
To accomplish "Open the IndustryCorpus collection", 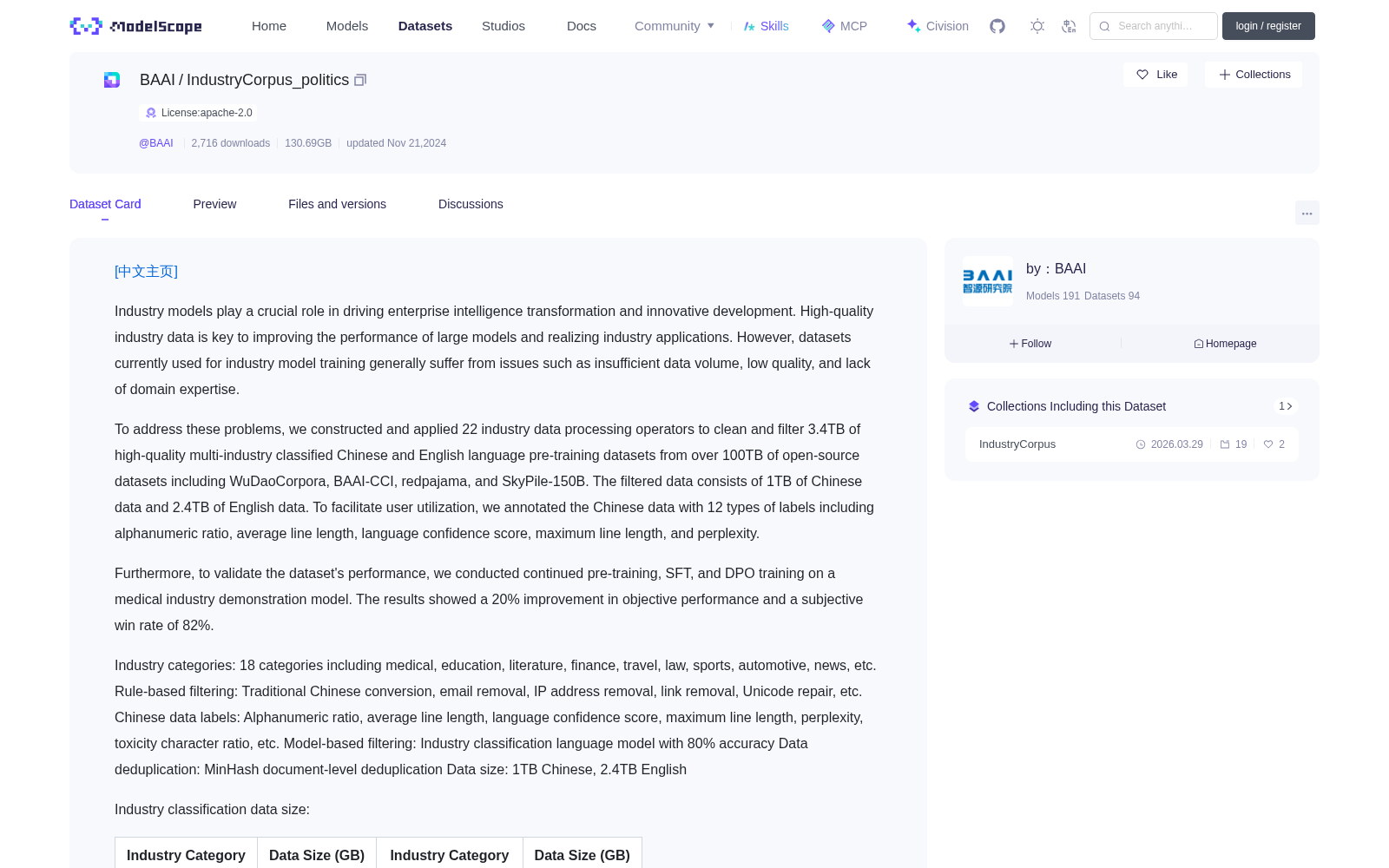I will point(1132,444).
